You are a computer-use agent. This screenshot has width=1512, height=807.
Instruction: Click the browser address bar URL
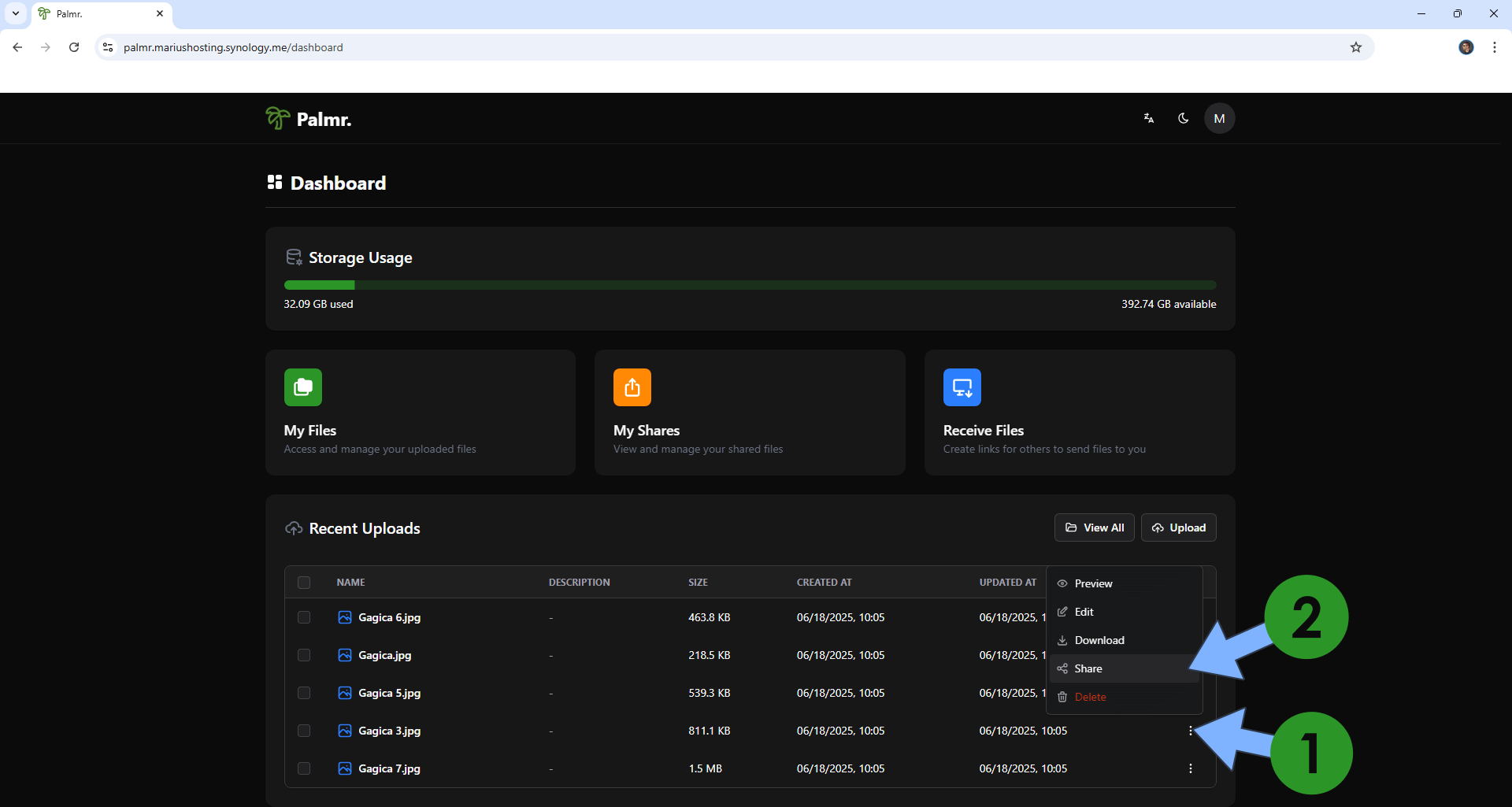(233, 47)
